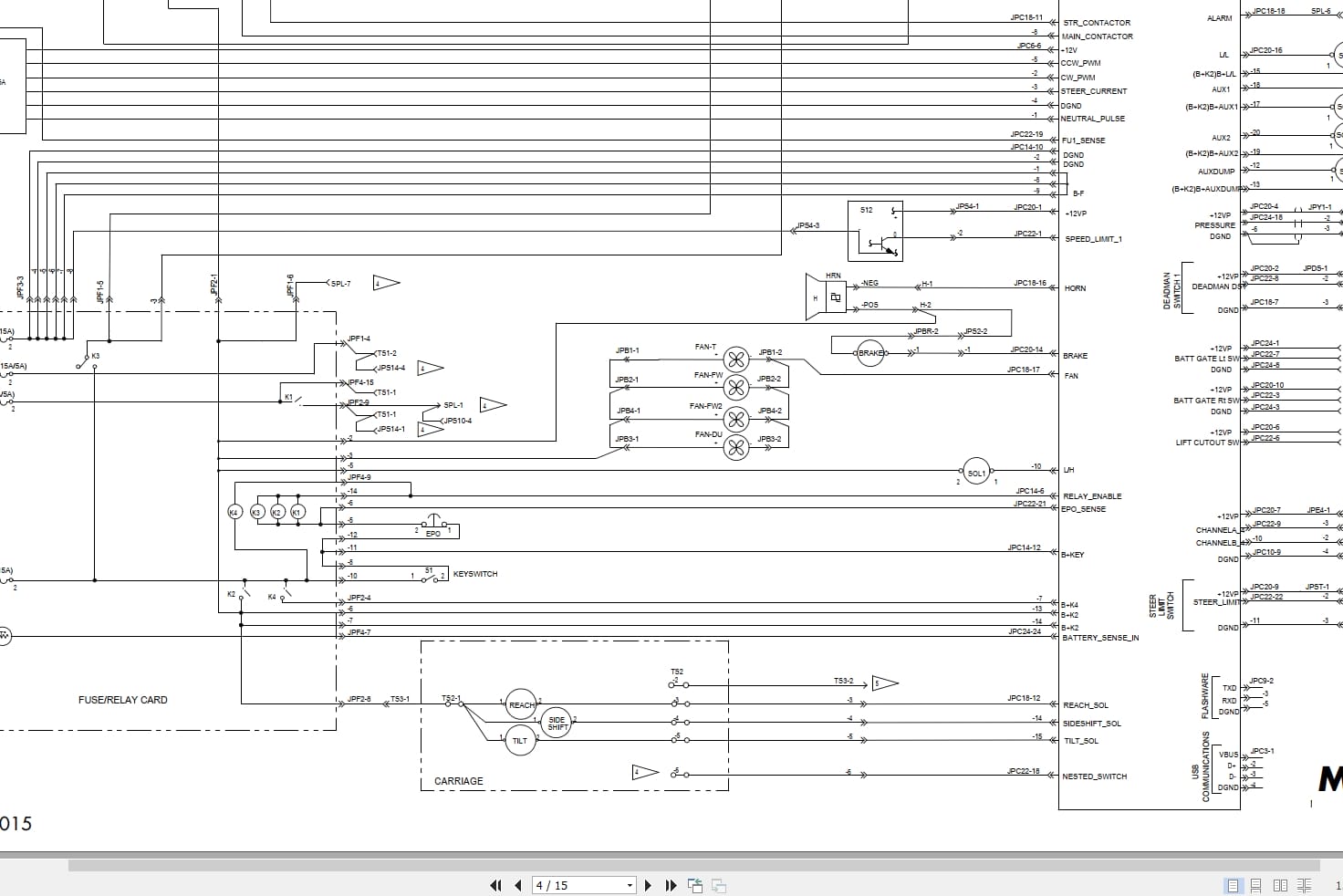Click the STEER_CURRENT signal label
Image resolution: width=1343 pixels, height=896 pixels.
(x=1094, y=91)
